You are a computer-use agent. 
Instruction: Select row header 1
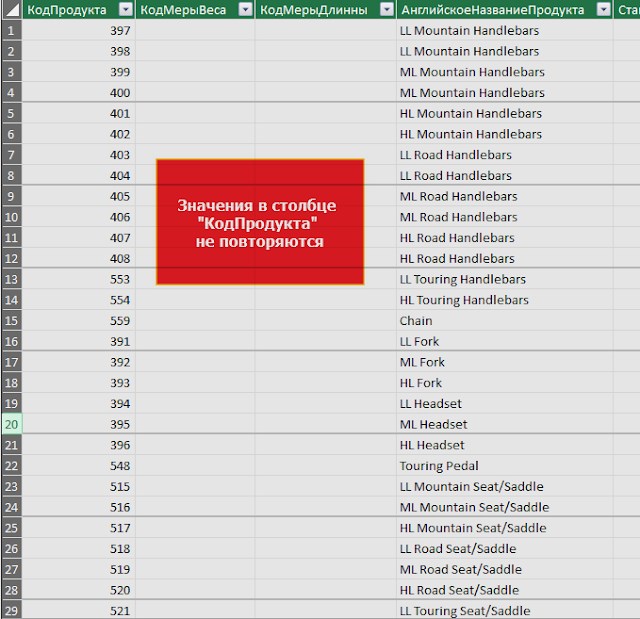click(x=11, y=31)
